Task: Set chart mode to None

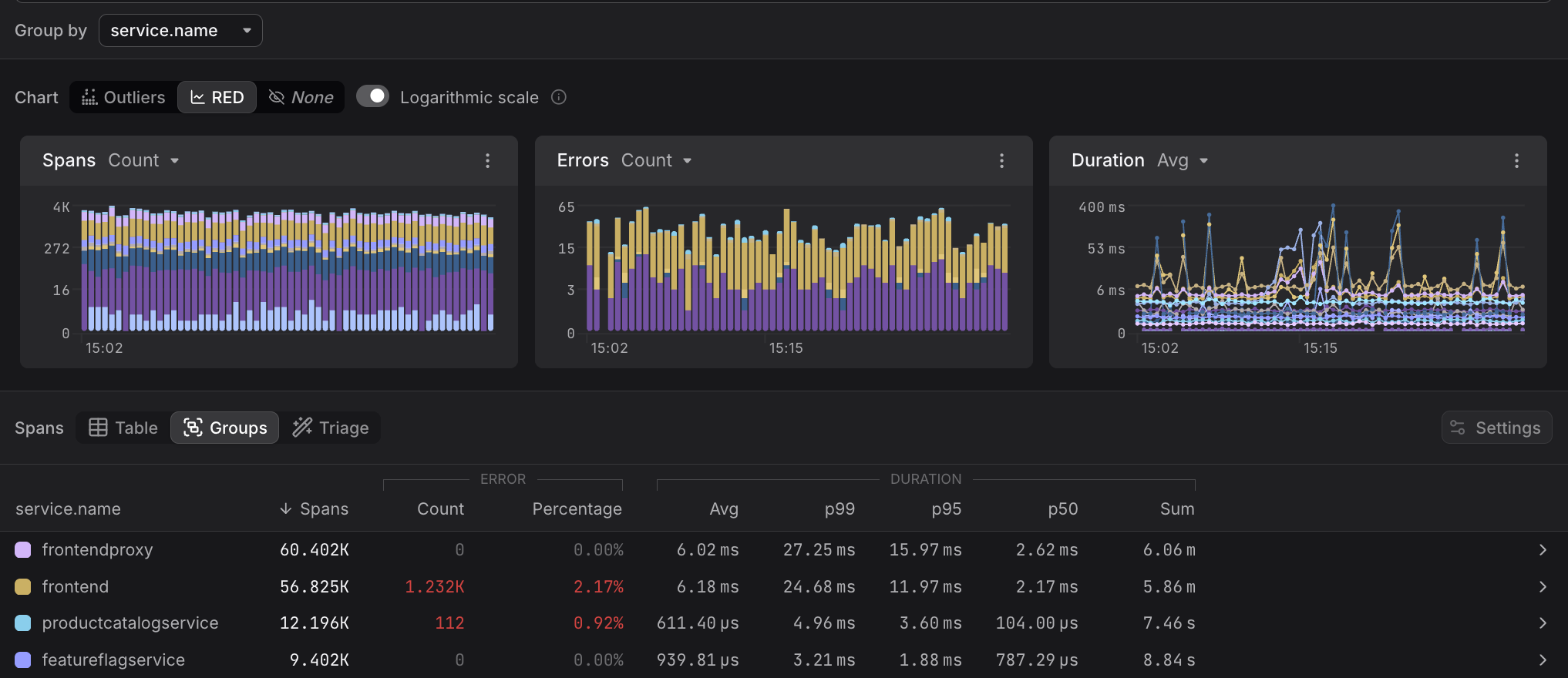Action: point(301,97)
